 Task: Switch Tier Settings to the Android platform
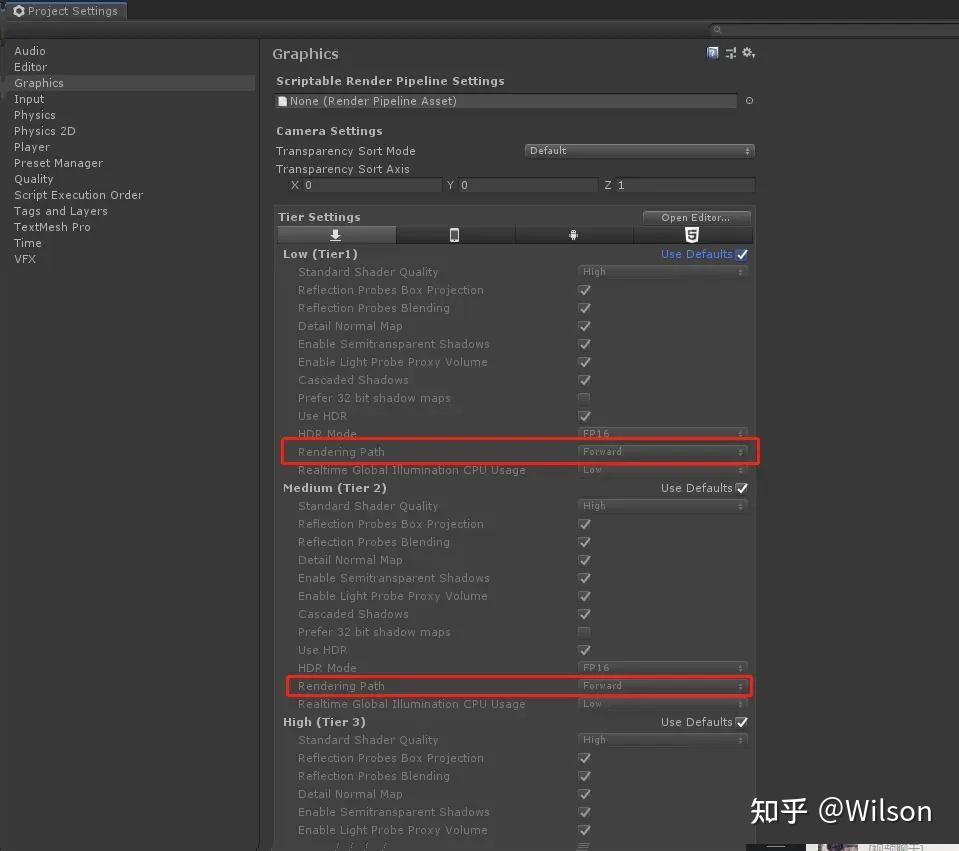(x=575, y=234)
